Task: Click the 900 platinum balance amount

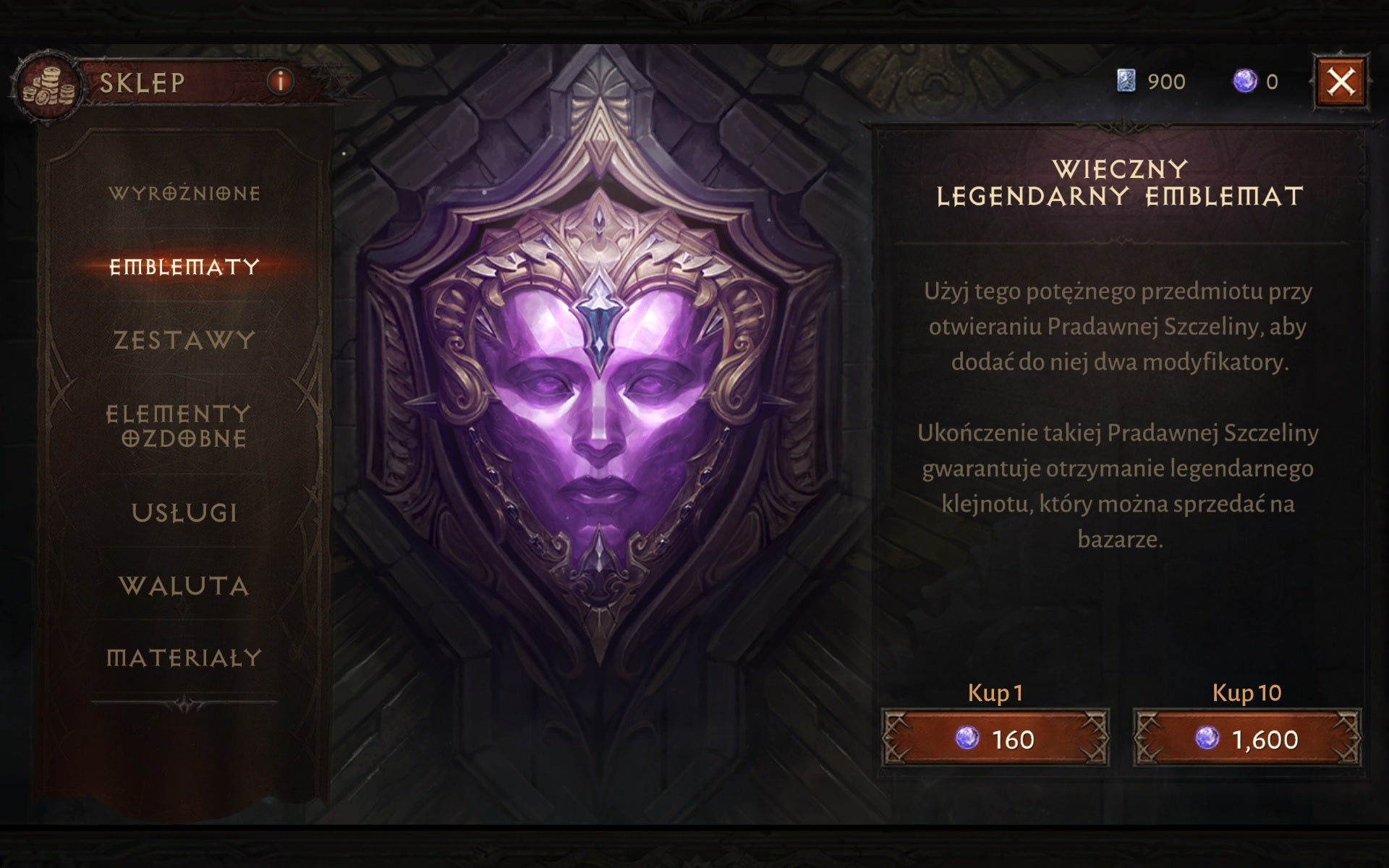Action: [x=1166, y=82]
